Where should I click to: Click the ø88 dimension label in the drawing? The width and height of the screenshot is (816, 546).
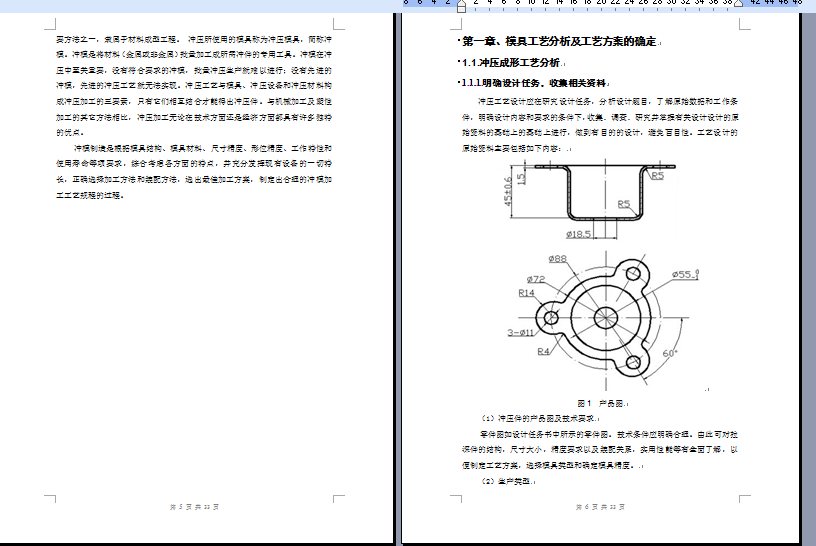[x=557, y=259]
